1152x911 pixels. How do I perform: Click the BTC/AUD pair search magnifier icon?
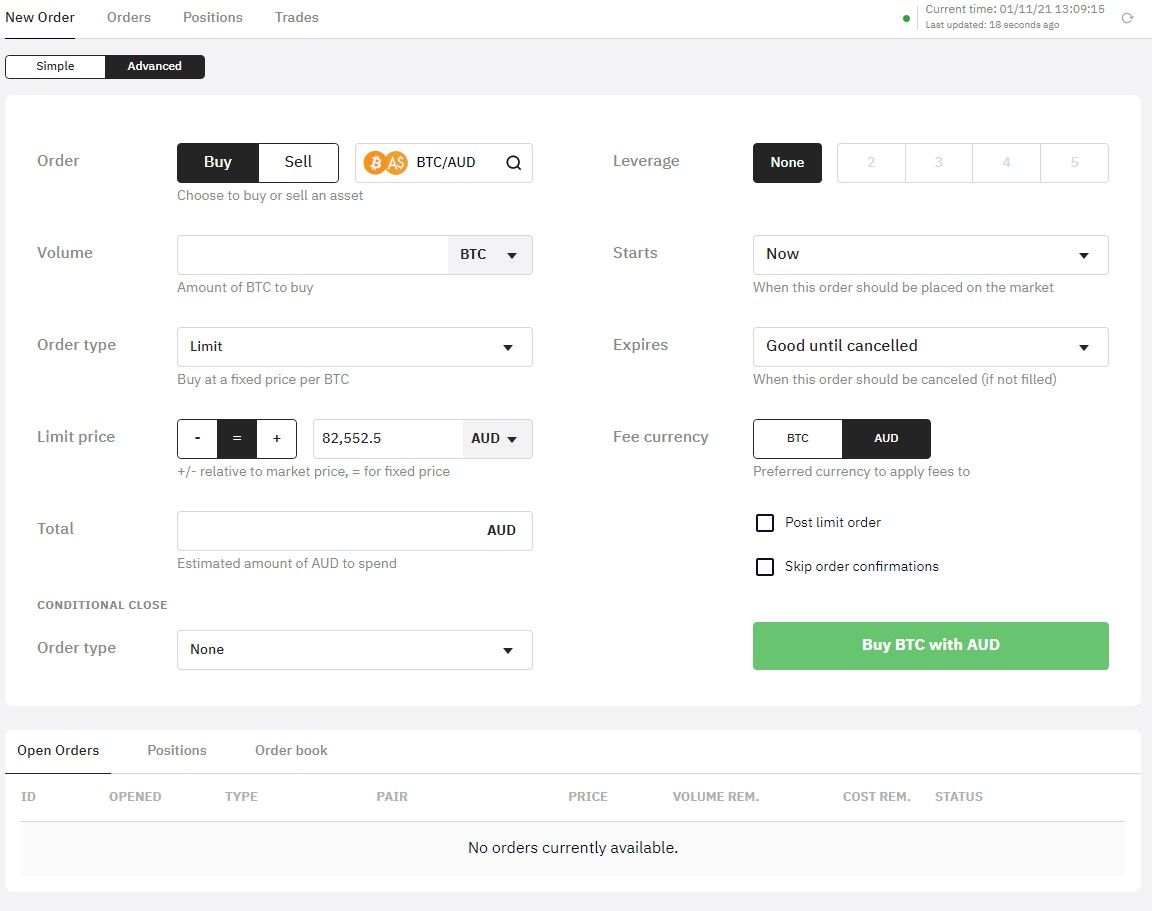coord(514,163)
